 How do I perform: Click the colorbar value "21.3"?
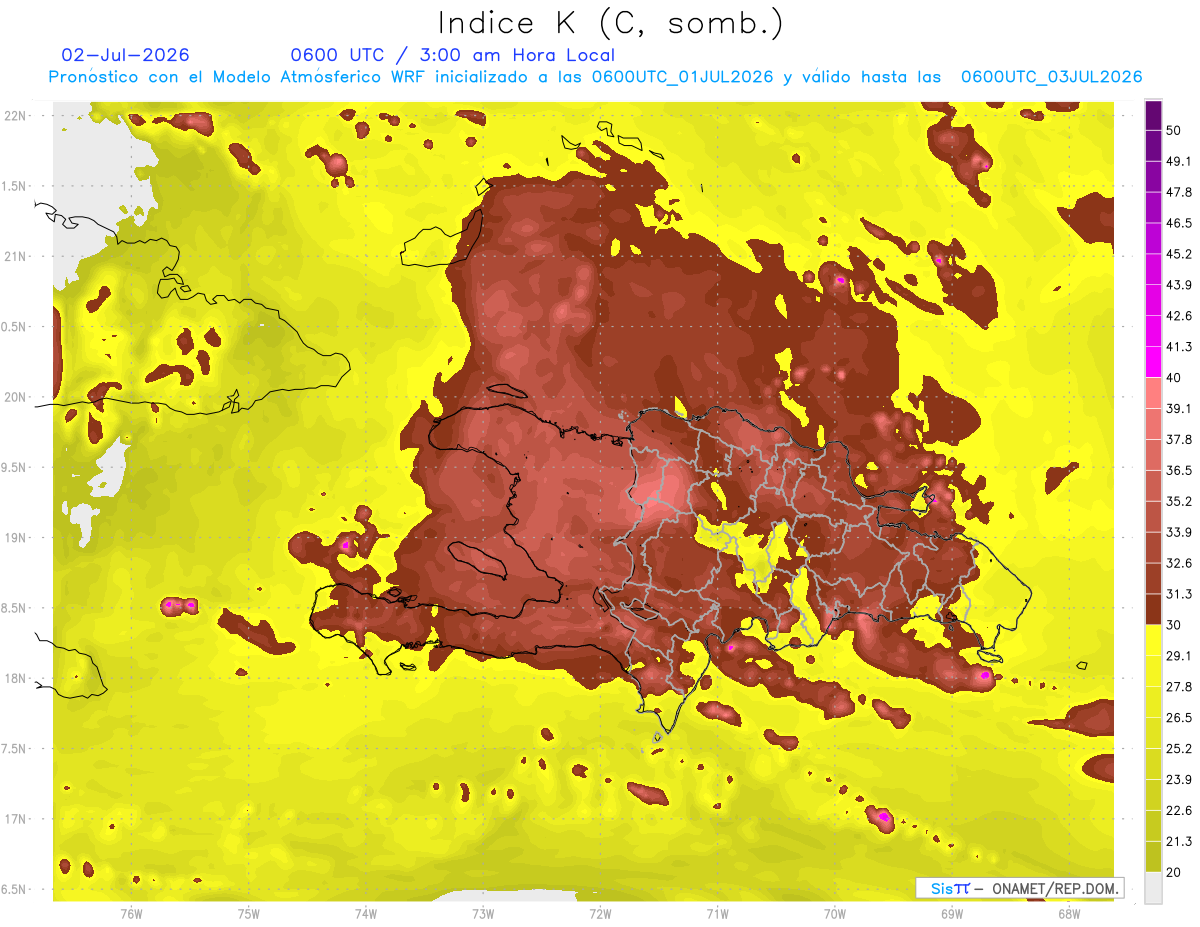click(1178, 841)
